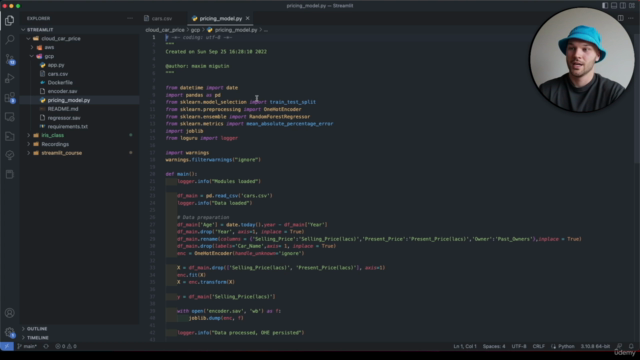
Task: Click the remote window indicator in status bar
Action: point(7,346)
